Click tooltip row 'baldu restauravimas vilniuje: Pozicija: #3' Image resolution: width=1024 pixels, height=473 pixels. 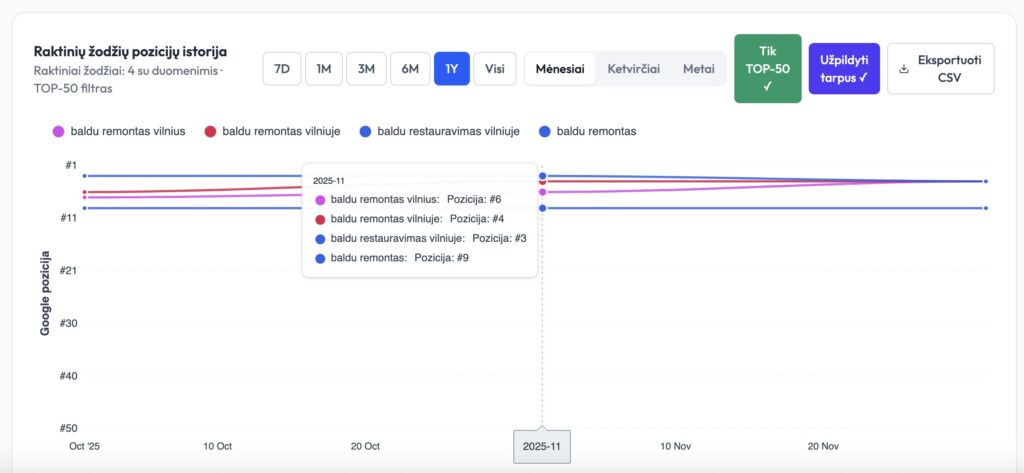click(421, 238)
